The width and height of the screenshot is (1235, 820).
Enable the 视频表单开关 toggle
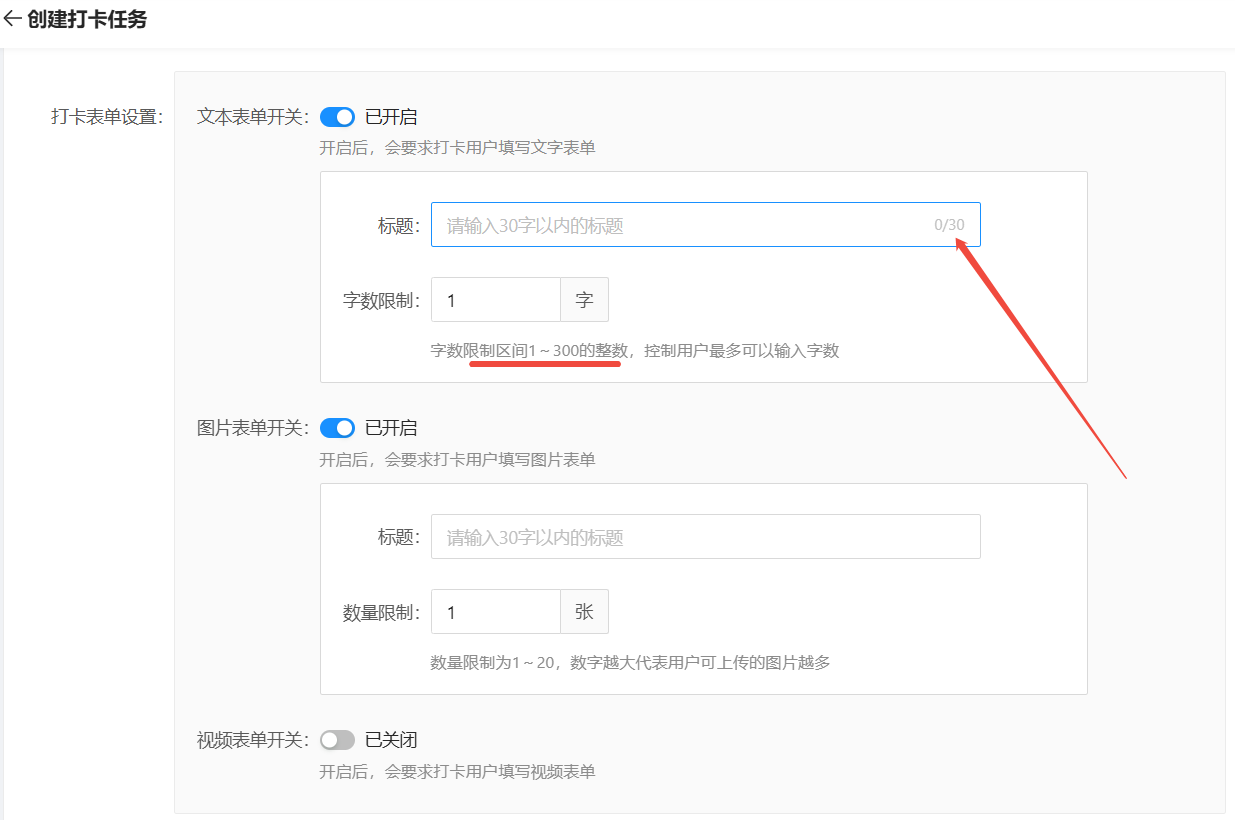(x=337, y=740)
